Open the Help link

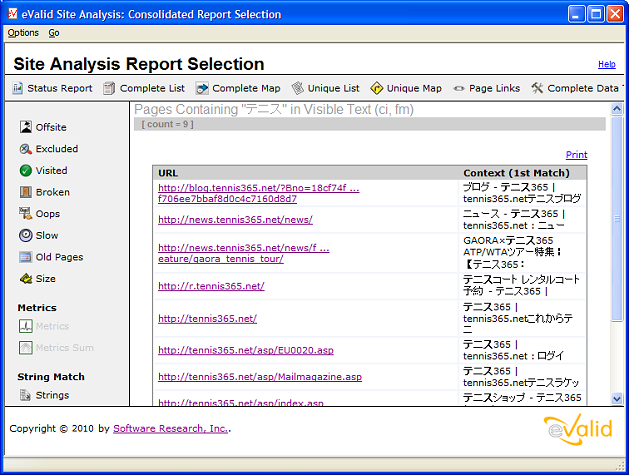click(607, 64)
